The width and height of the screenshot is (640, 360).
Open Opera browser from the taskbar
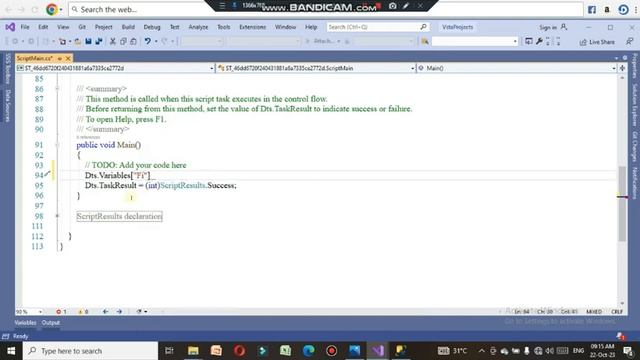click(x=239, y=351)
